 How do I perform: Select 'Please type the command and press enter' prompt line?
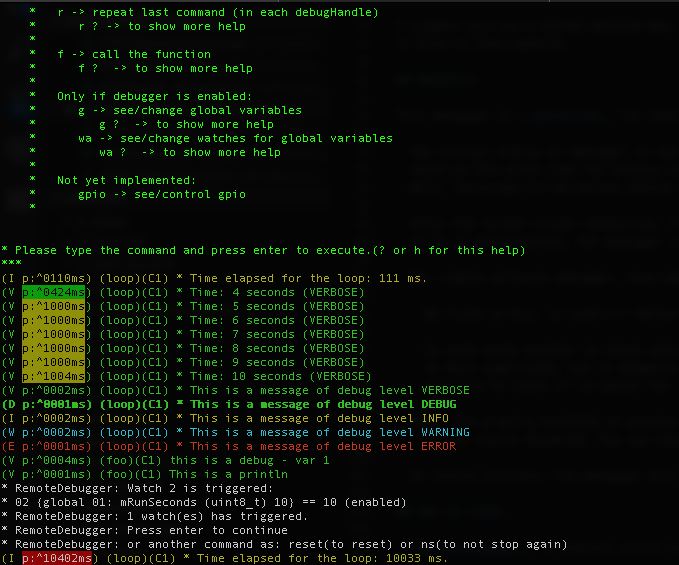coord(263,250)
